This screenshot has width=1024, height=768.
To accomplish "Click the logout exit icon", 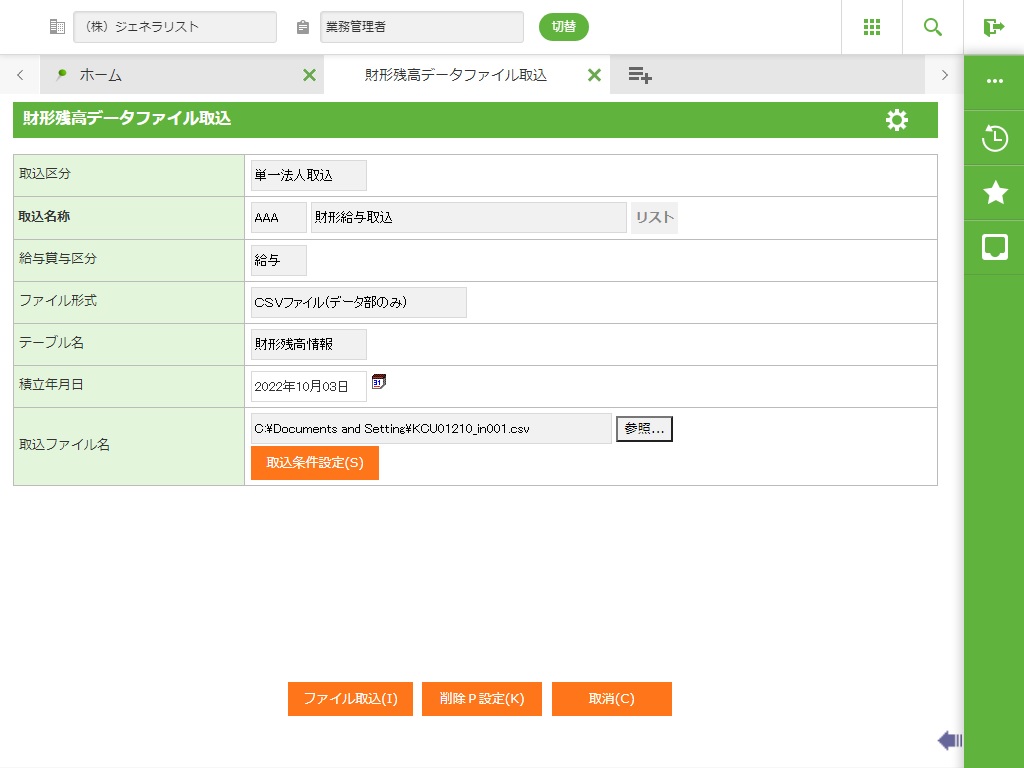I will (993, 27).
